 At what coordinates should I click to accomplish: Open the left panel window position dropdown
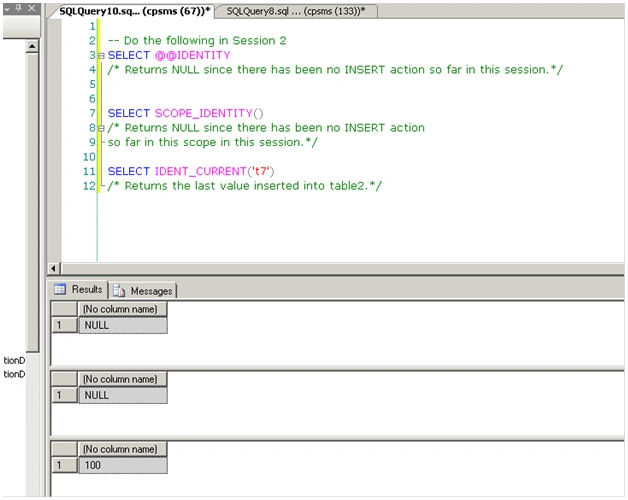click(7, 8)
